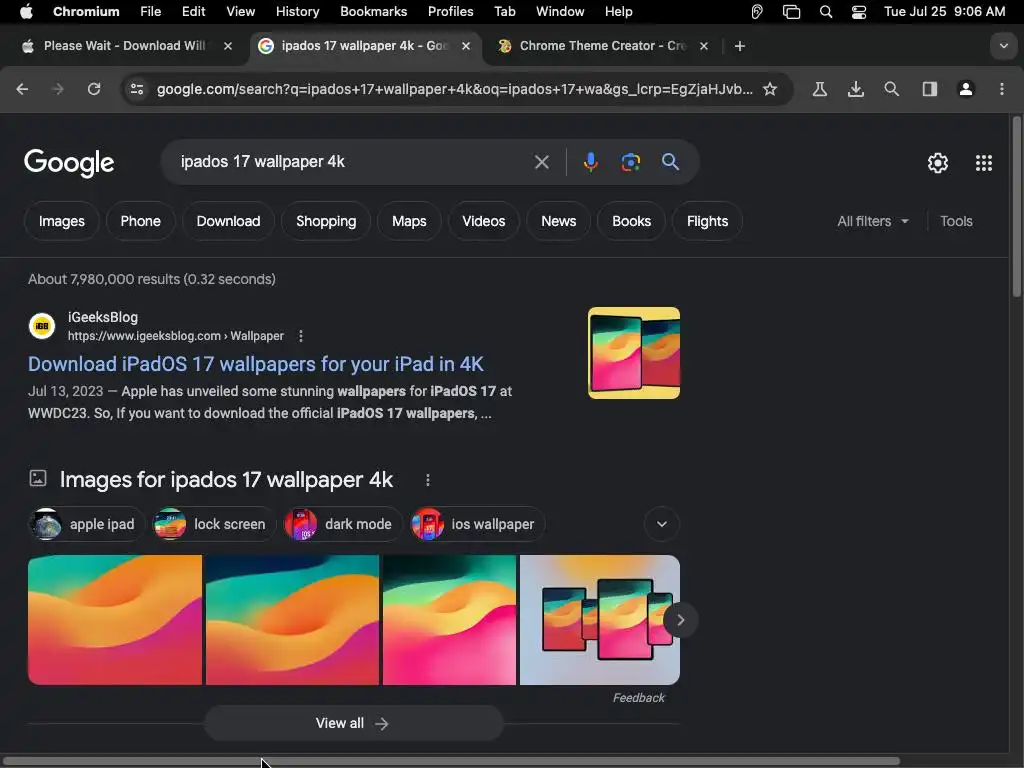Open the All filters dropdown

[872, 221]
